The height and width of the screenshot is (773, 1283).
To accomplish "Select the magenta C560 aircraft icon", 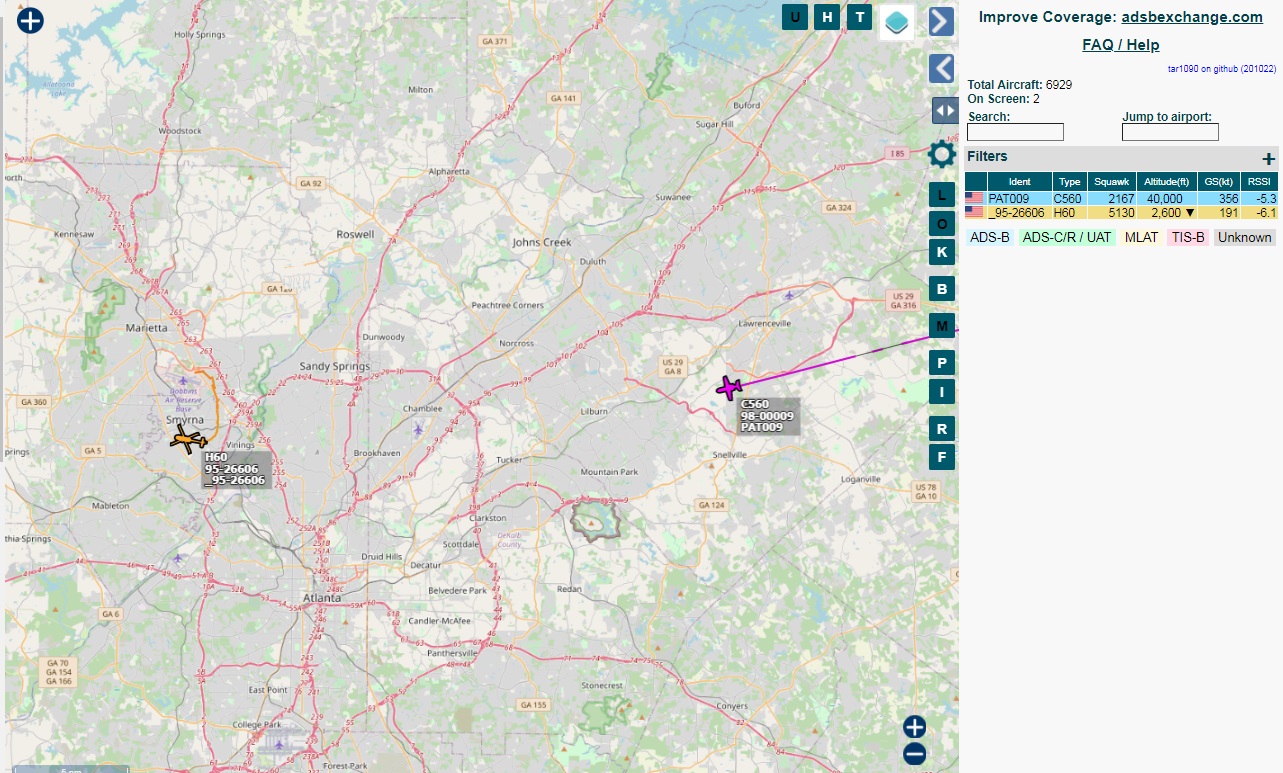I will tap(730, 387).
